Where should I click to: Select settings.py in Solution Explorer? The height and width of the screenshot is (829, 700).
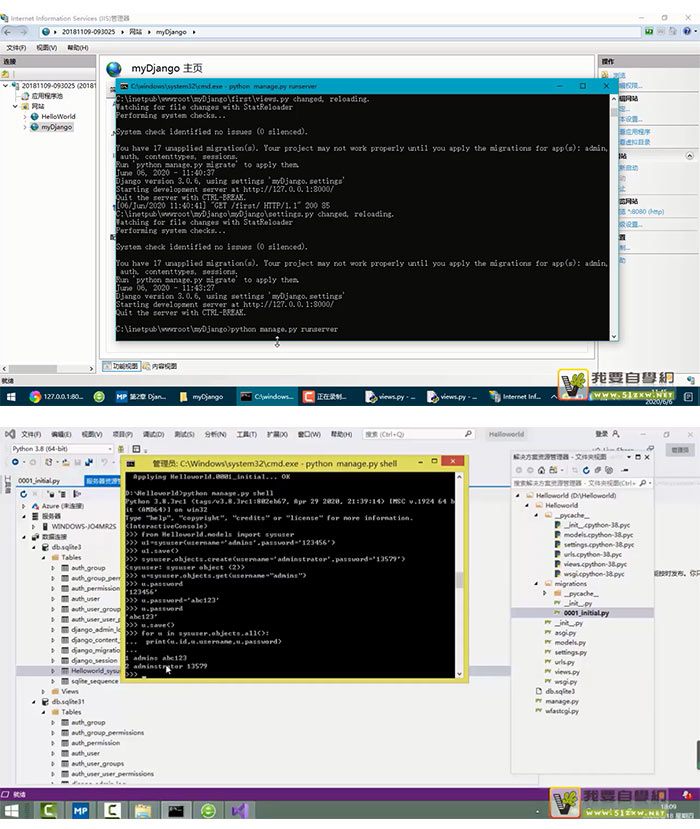click(x=570, y=652)
